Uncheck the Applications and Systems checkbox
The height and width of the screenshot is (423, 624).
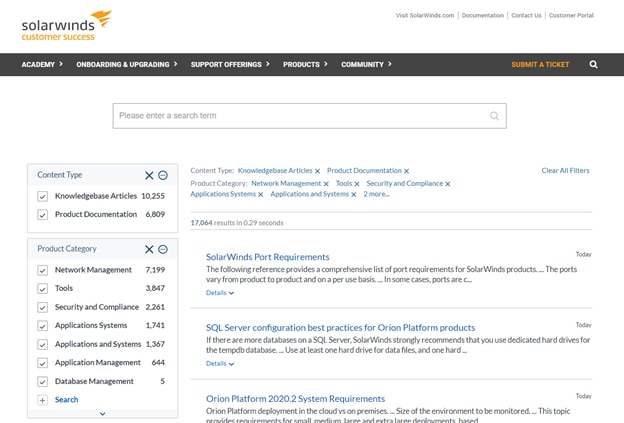[43, 344]
